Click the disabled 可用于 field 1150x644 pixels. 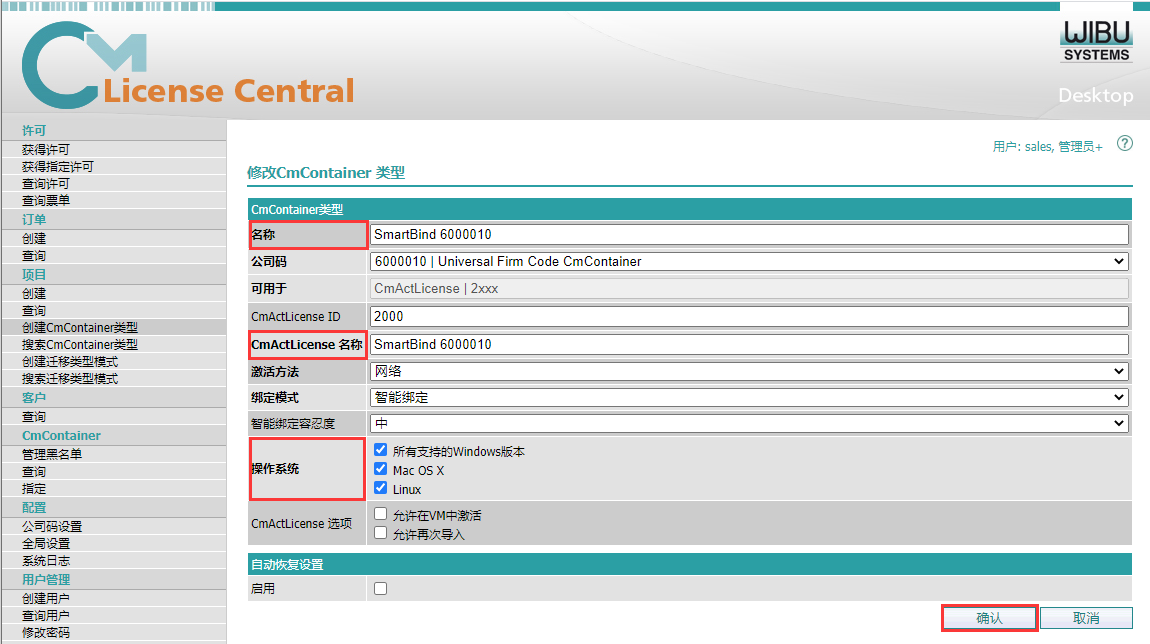pyautogui.click(x=749, y=288)
